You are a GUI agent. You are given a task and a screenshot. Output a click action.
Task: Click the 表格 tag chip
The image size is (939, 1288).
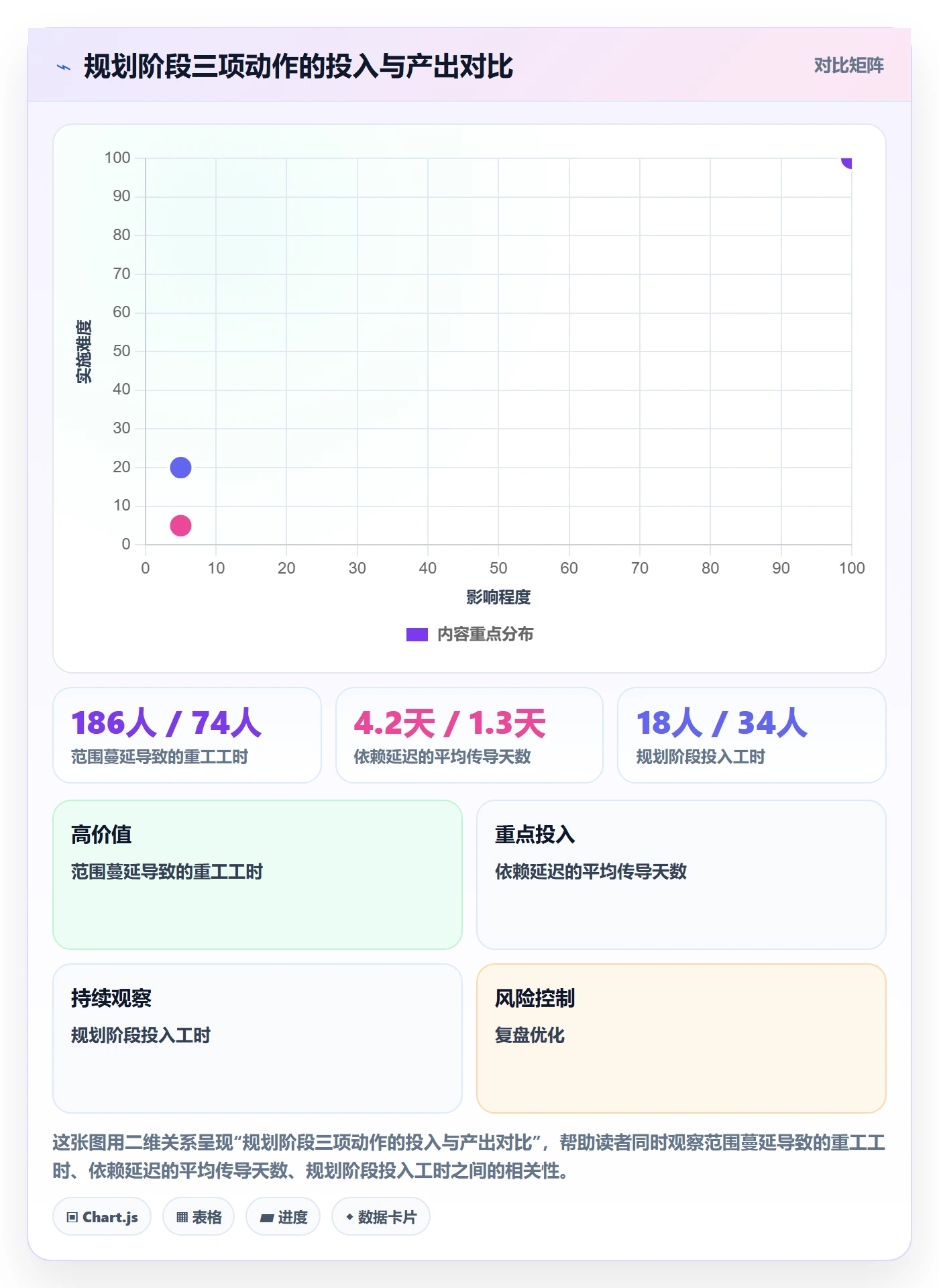pos(199,1217)
